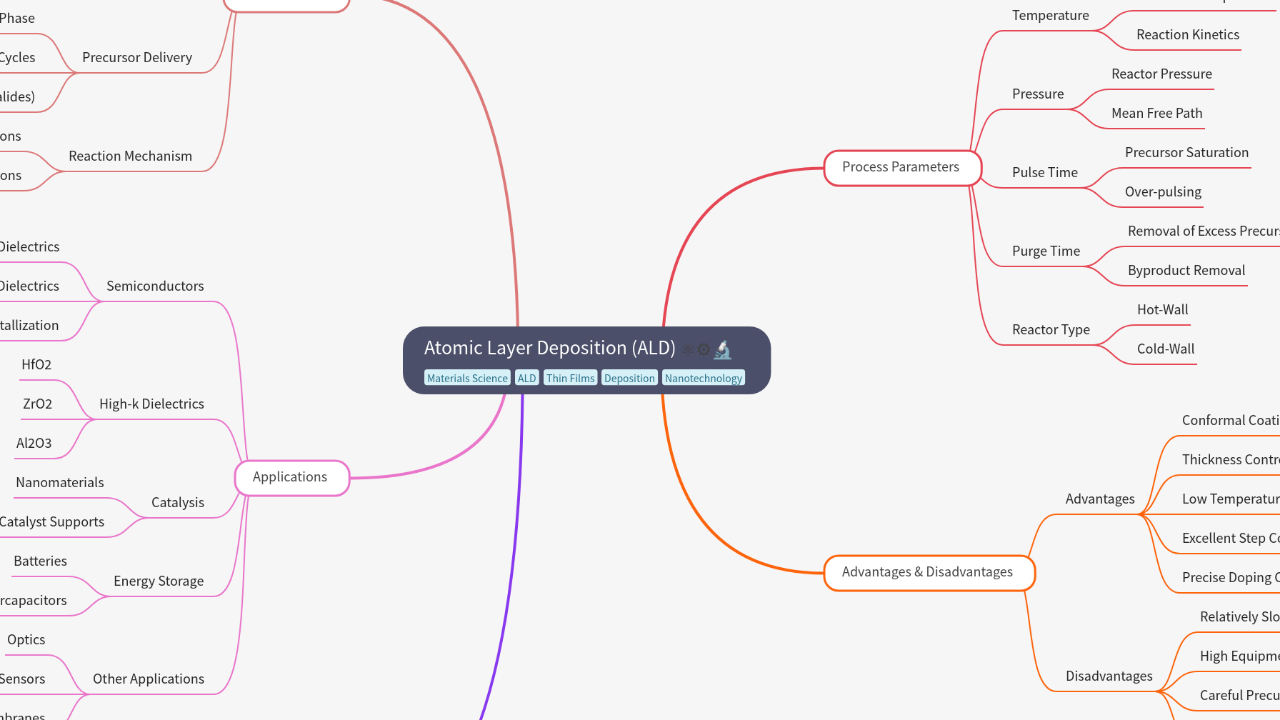The height and width of the screenshot is (720, 1280).
Task: Click the Low Temperature leaf
Action: (1231, 498)
